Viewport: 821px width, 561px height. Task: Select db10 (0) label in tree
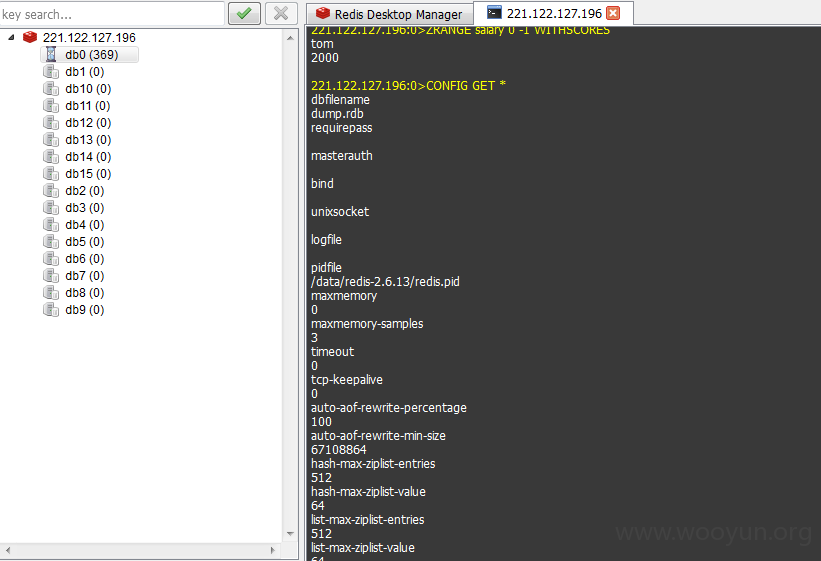(88, 89)
